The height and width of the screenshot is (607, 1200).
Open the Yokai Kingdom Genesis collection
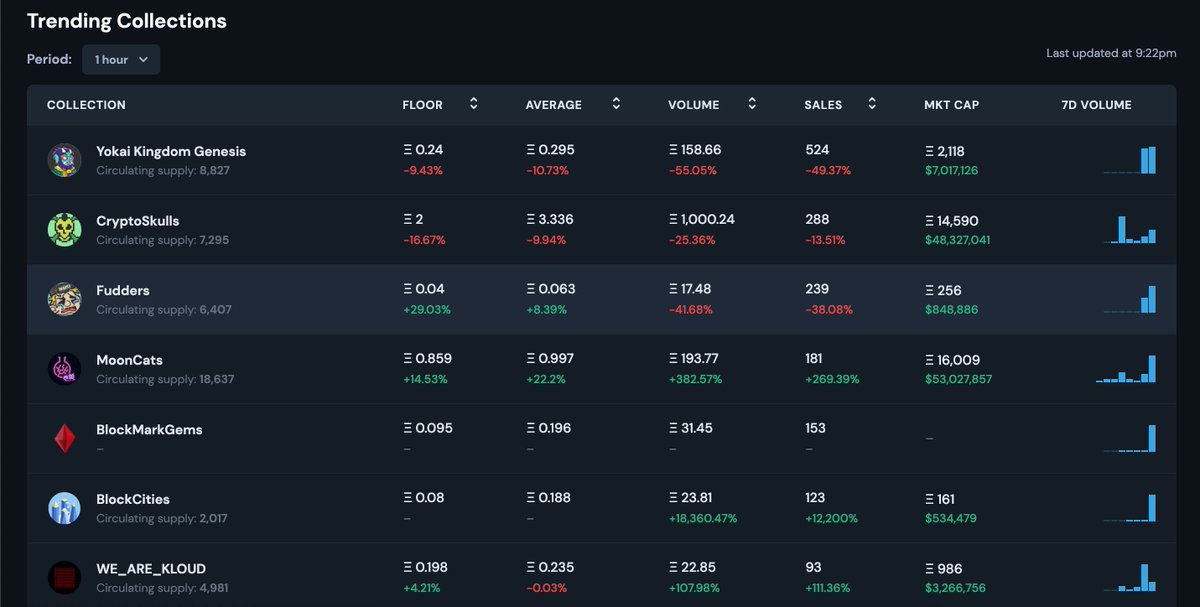pos(171,151)
